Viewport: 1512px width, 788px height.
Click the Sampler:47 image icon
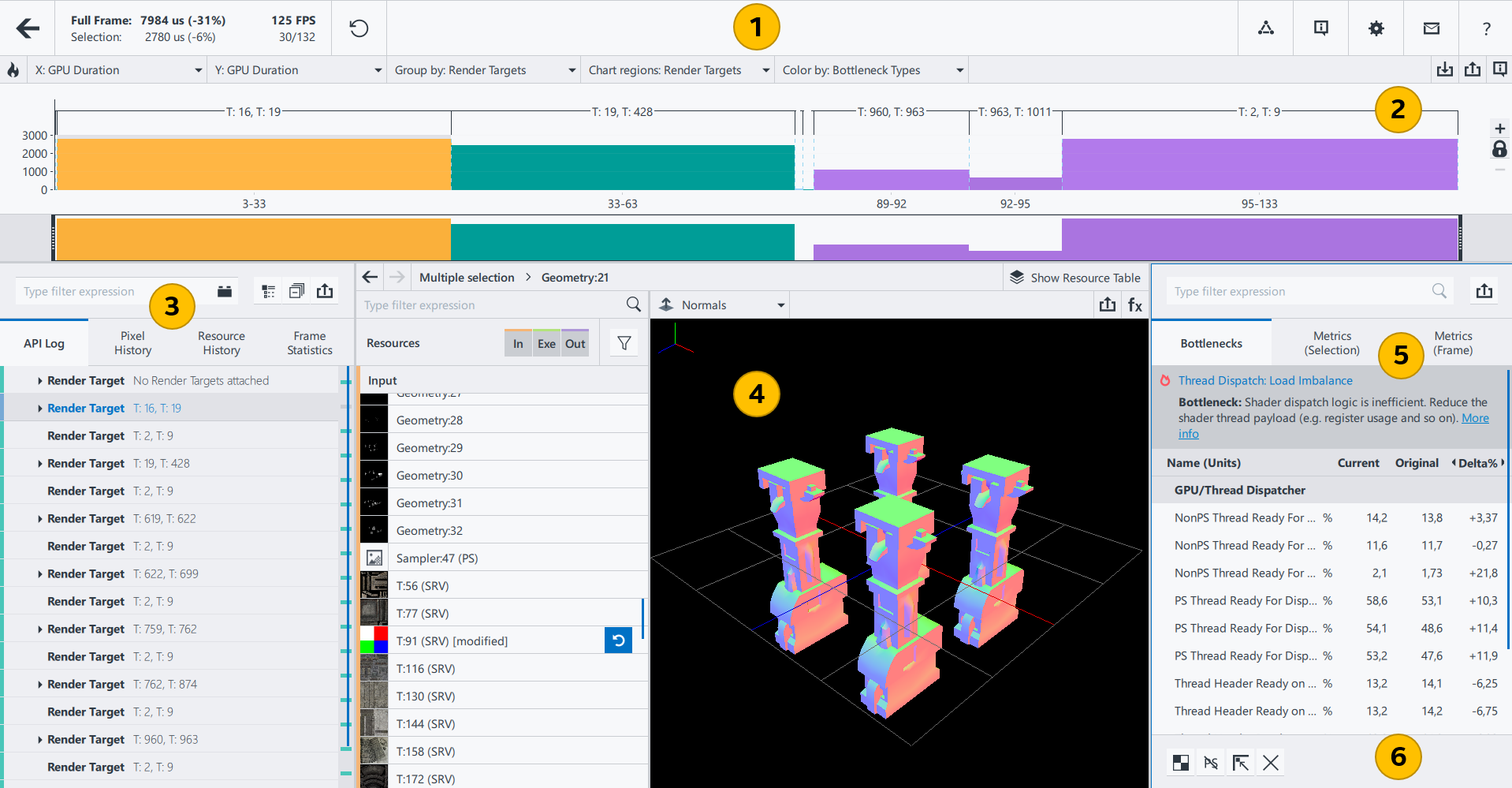click(374, 558)
